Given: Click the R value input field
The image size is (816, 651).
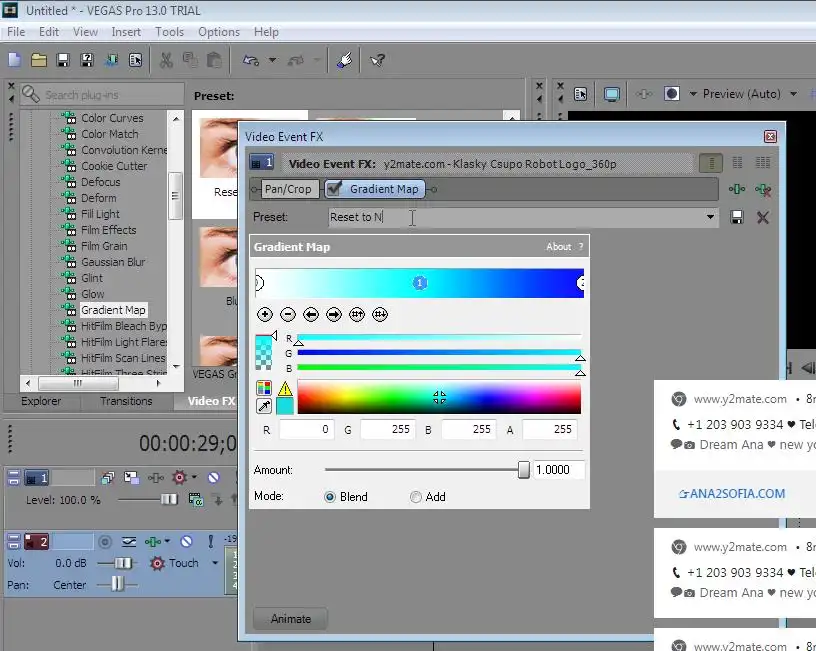Looking at the screenshot, I should point(306,429).
